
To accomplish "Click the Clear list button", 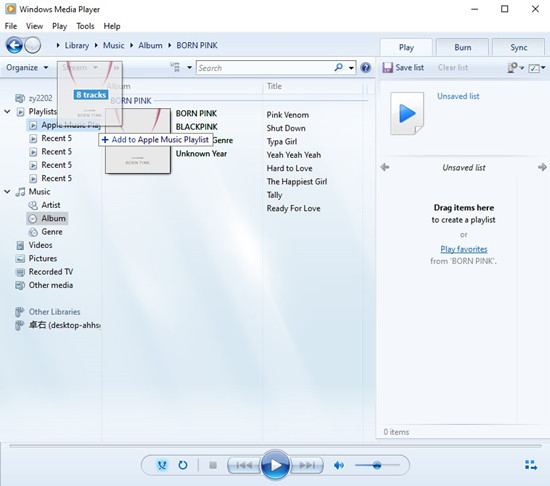I will pos(452,67).
